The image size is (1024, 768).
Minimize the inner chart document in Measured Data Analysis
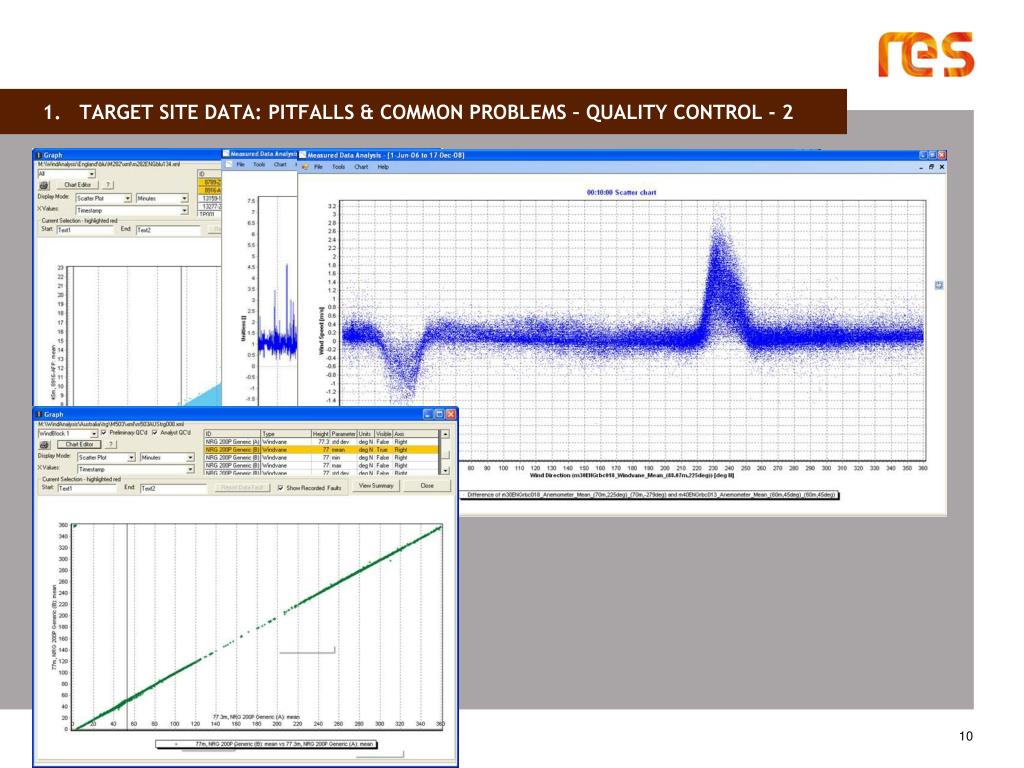pyautogui.click(x=921, y=167)
